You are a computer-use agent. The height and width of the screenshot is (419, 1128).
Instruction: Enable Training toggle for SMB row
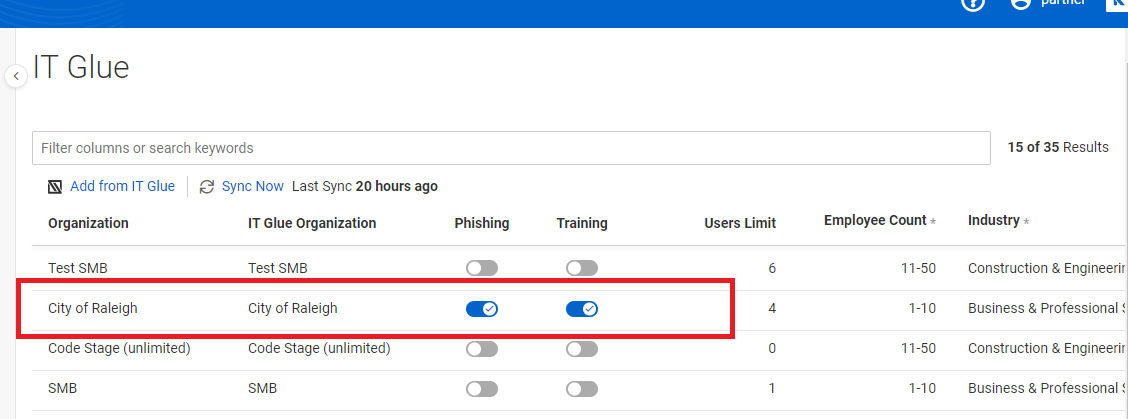pyautogui.click(x=582, y=389)
